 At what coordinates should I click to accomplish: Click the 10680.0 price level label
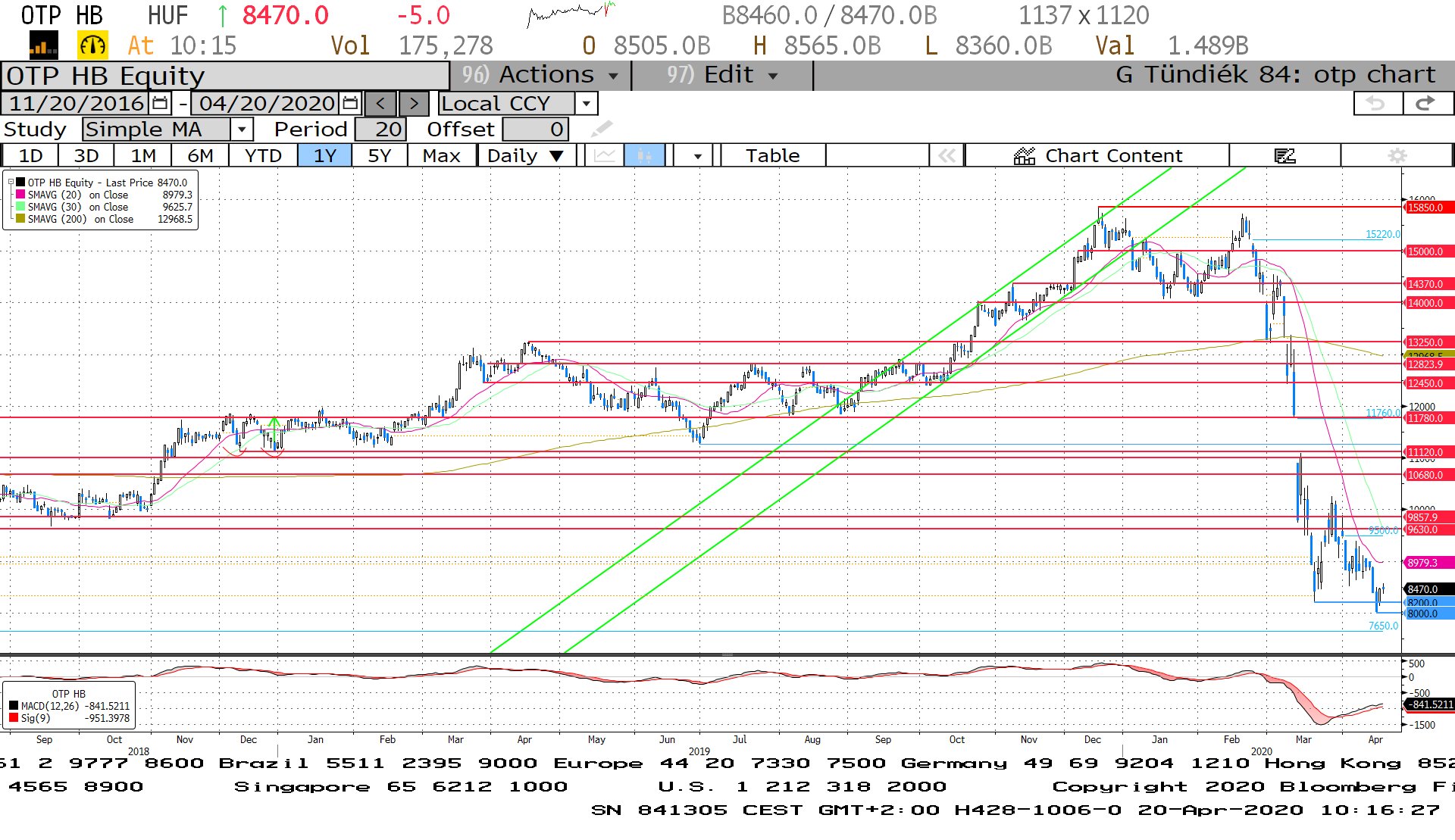click(x=1428, y=474)
